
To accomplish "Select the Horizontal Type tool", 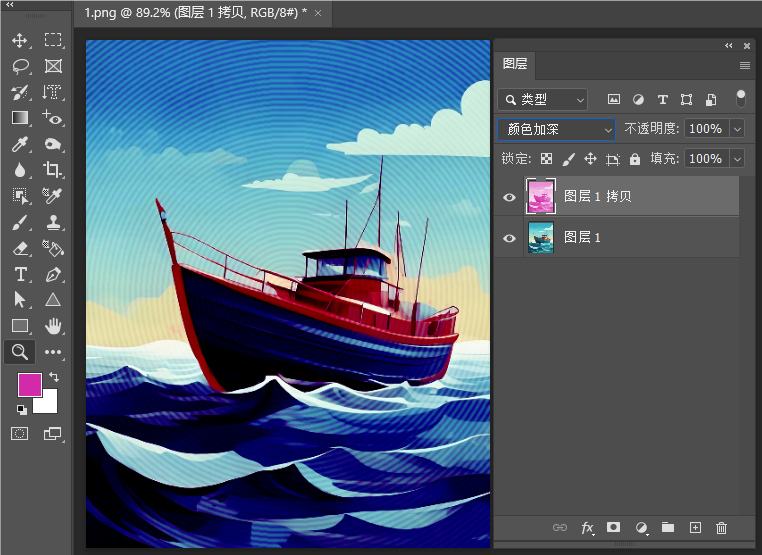I will click(x=20, y=275).
